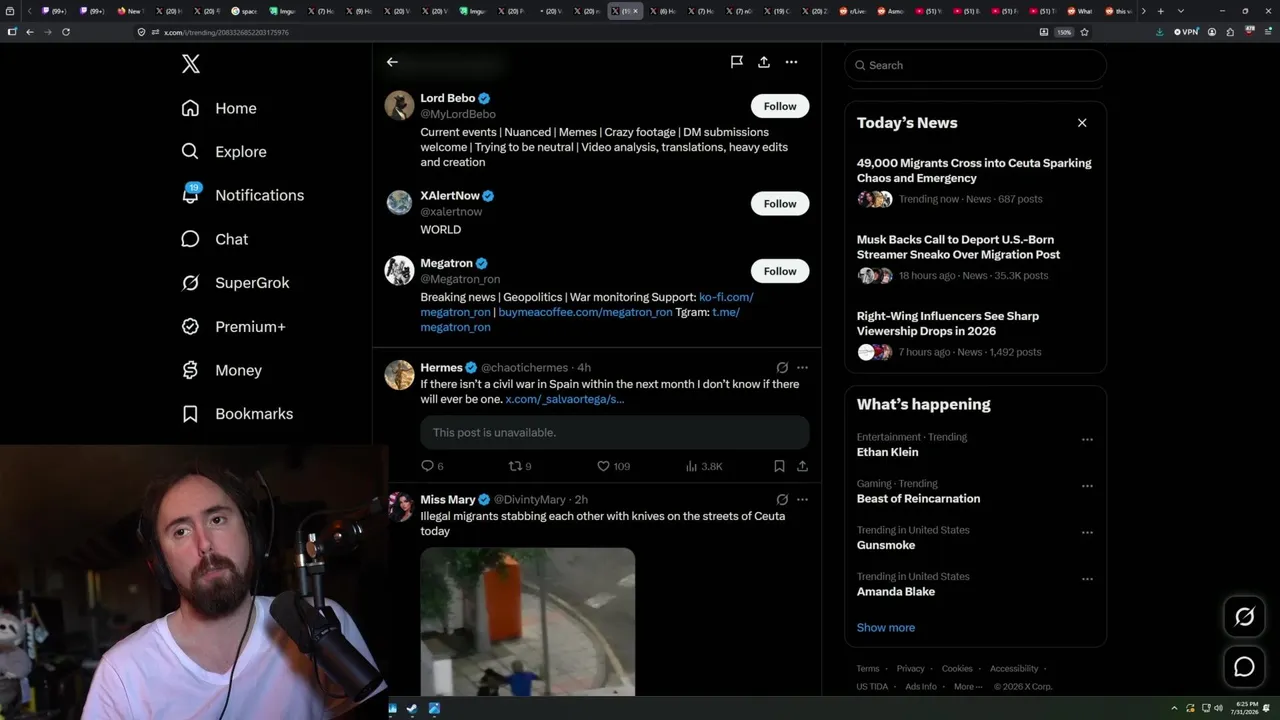1280x720 pixels.
Task: Like the Hermes post
Action: 603,466
